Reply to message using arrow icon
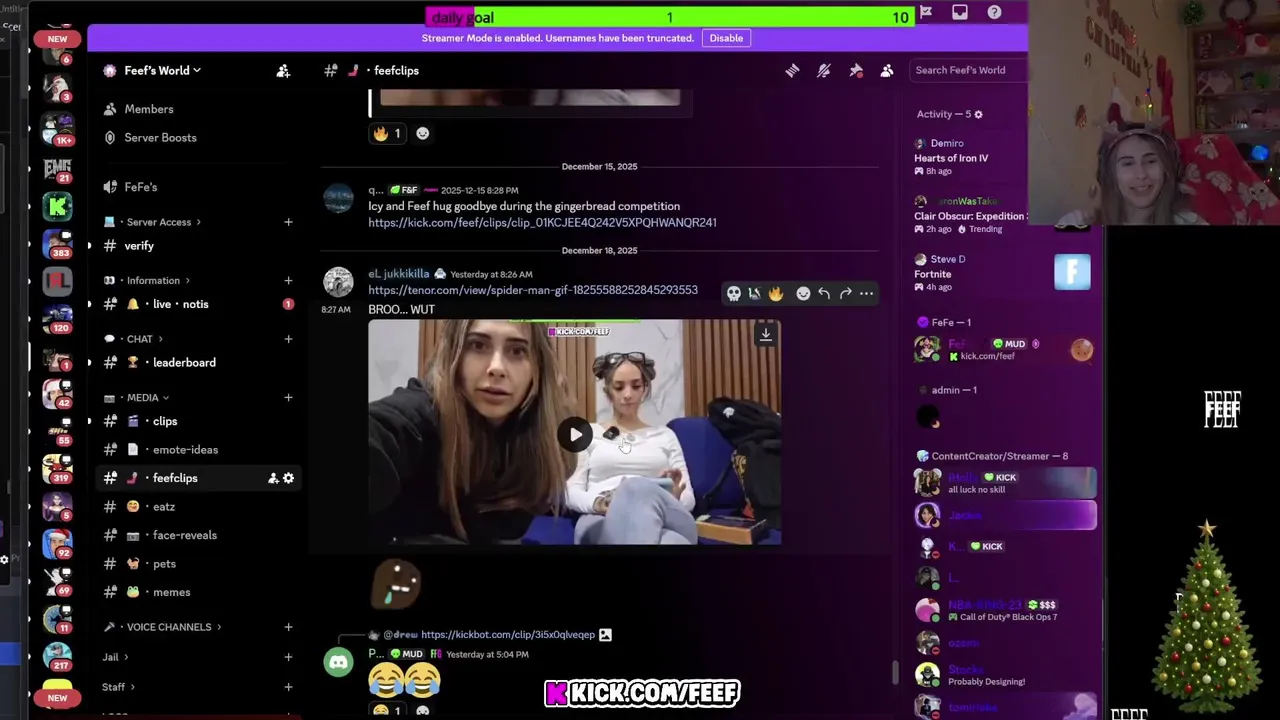Screen dimensions: 1280x720 [x=824, y=293]
